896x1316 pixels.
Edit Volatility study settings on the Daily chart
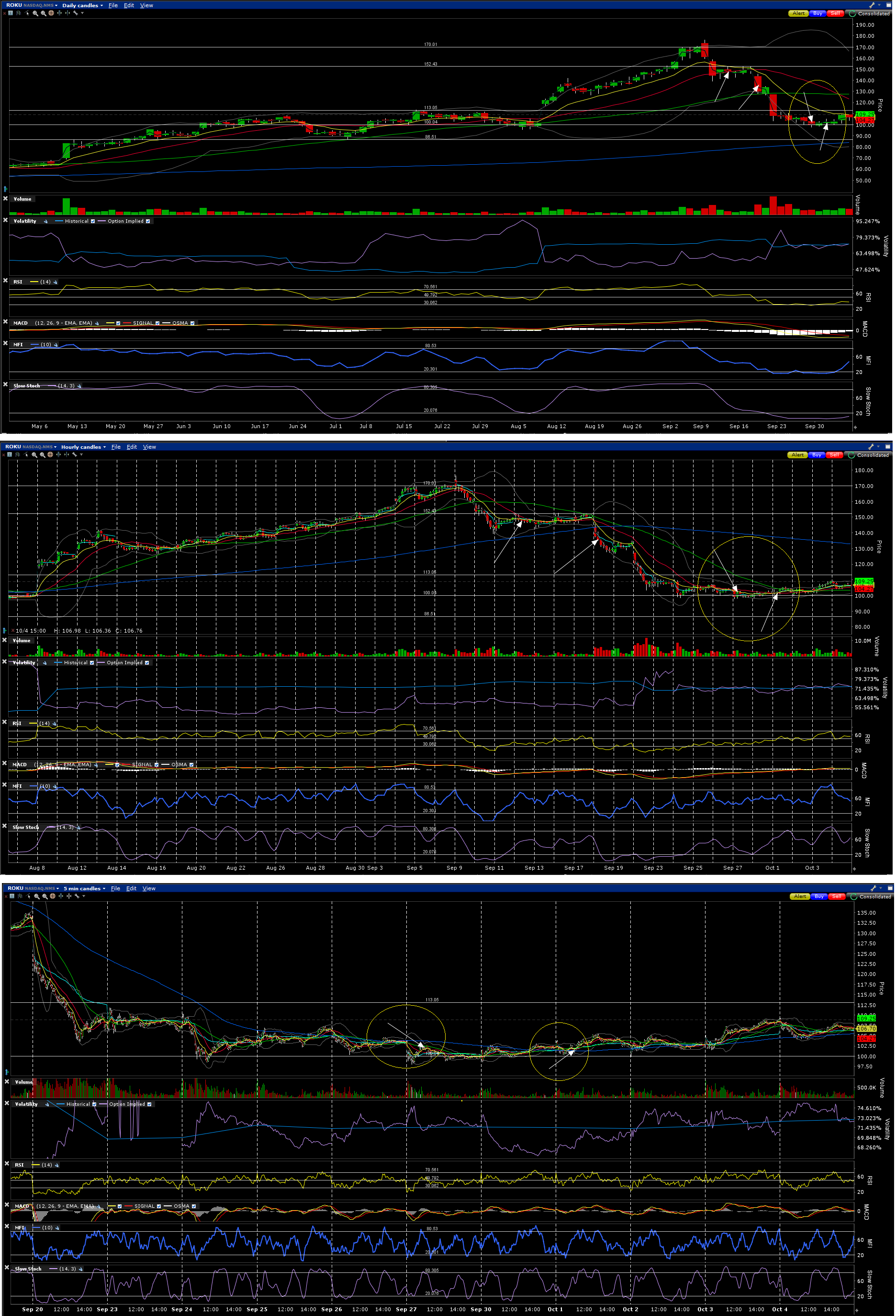46,221
